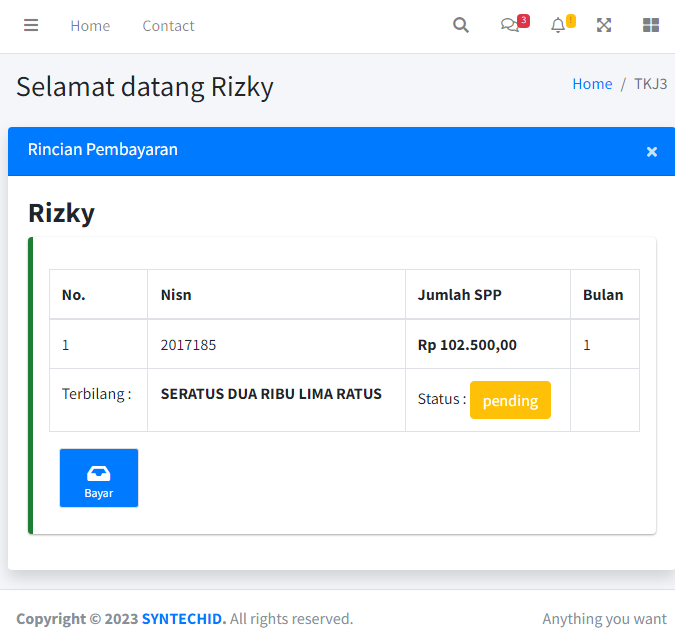Click the TKJ3 breadcrumb item

pyautogui.click(x=650, y=84)
